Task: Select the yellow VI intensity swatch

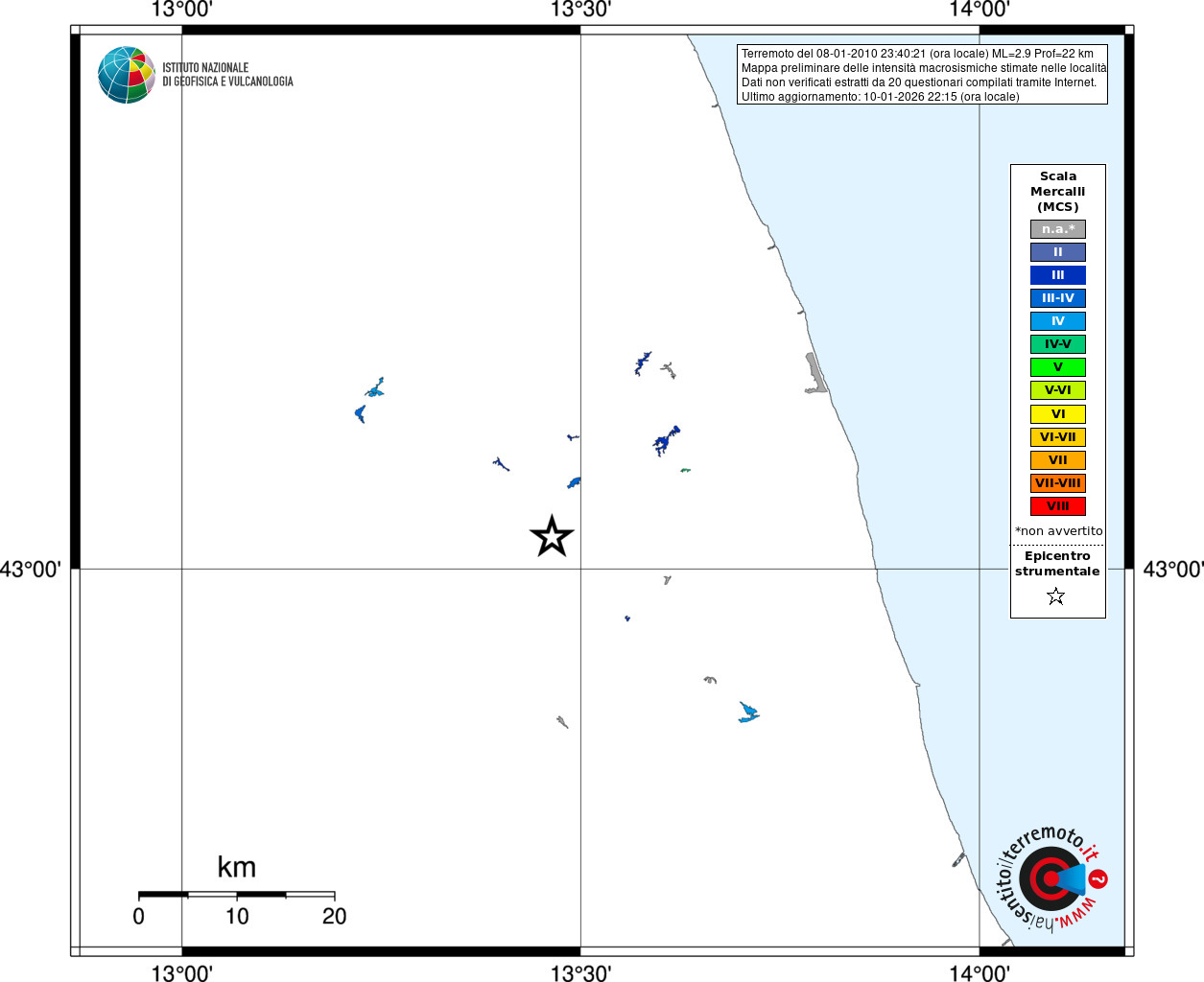Action: 1057,414
